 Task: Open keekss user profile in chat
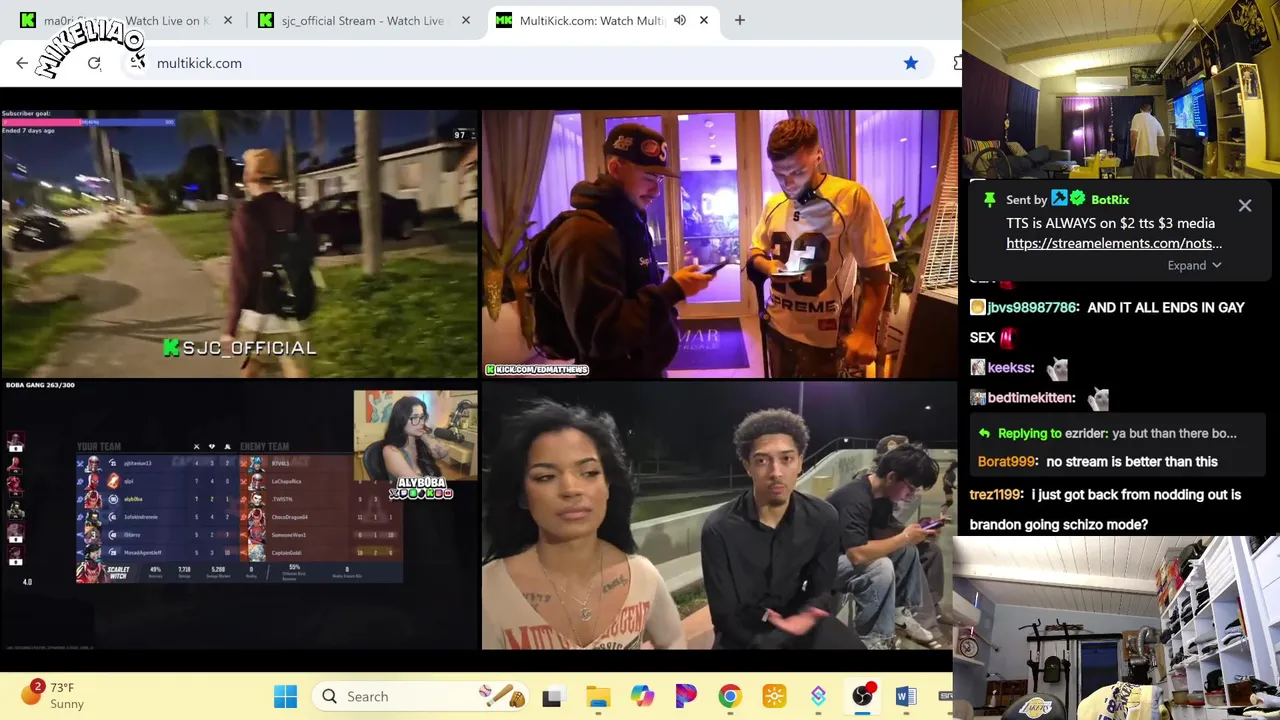pos(1011,368)
